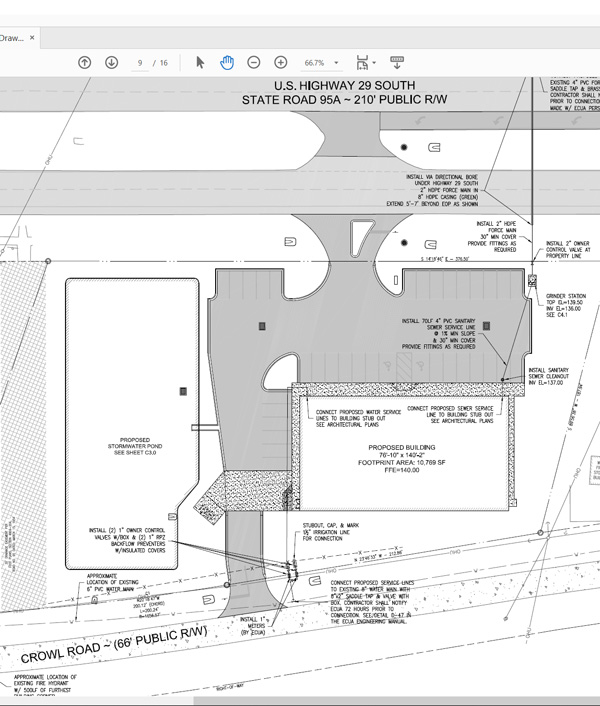Zoom out with the minus button
This screenshot has width=600, height=706.
[254, 62]
